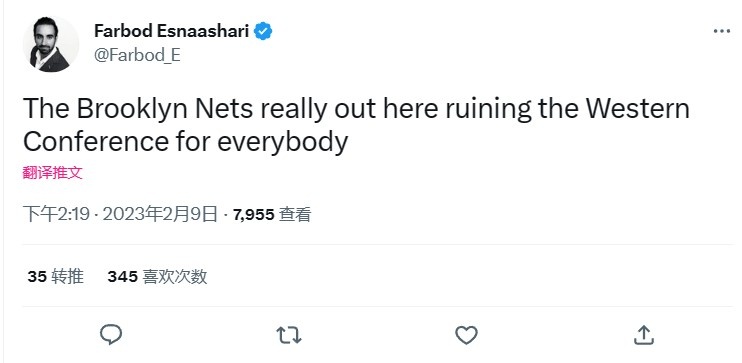Open the three-dot more options menu
This screenshot has width=742, height=363.
[x=722, y=31]
